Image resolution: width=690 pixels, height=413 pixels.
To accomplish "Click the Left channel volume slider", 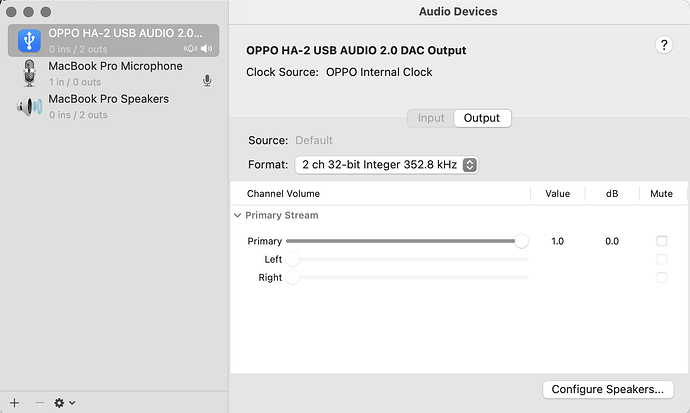I will 407,259.
